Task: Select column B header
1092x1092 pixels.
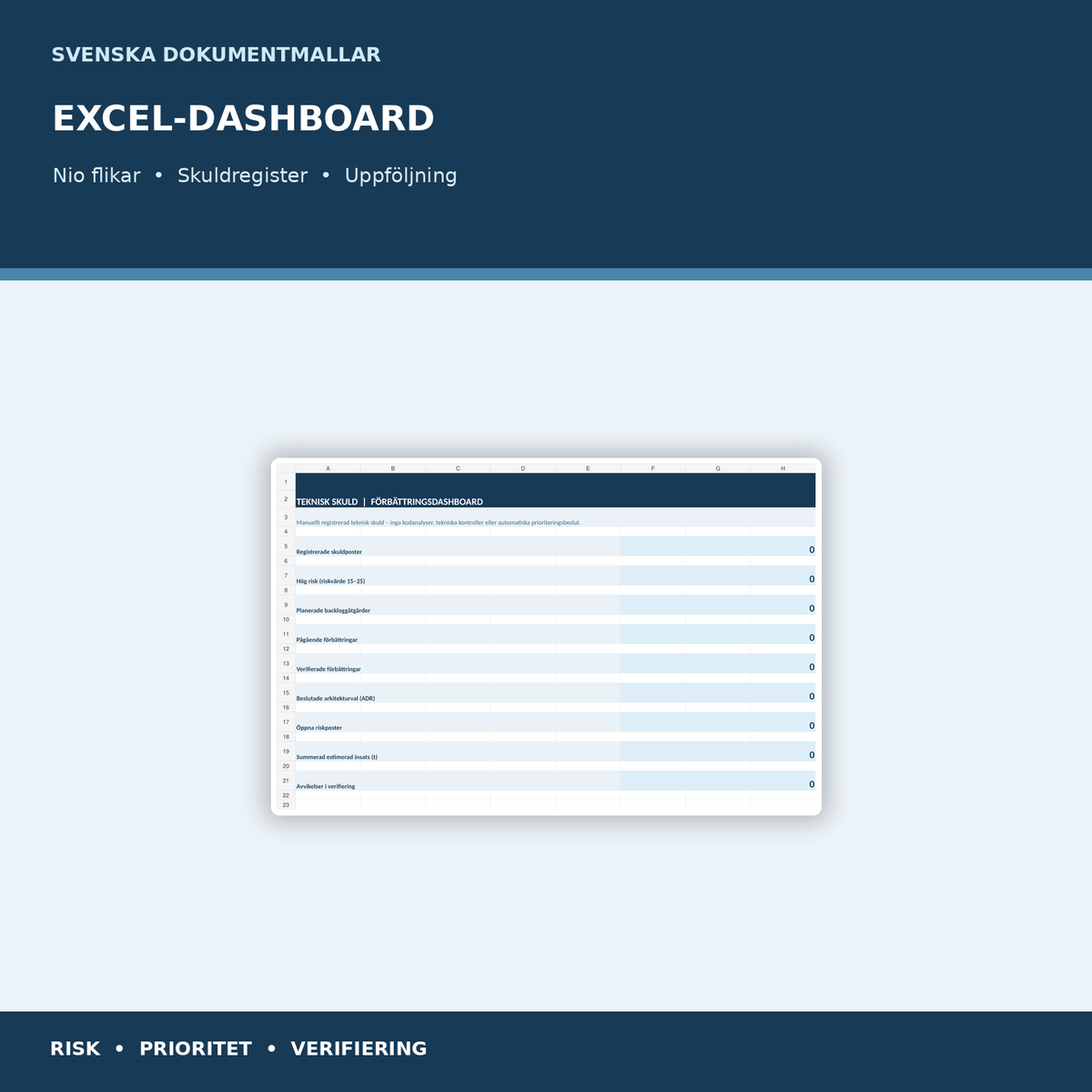Action: (393, 468)
